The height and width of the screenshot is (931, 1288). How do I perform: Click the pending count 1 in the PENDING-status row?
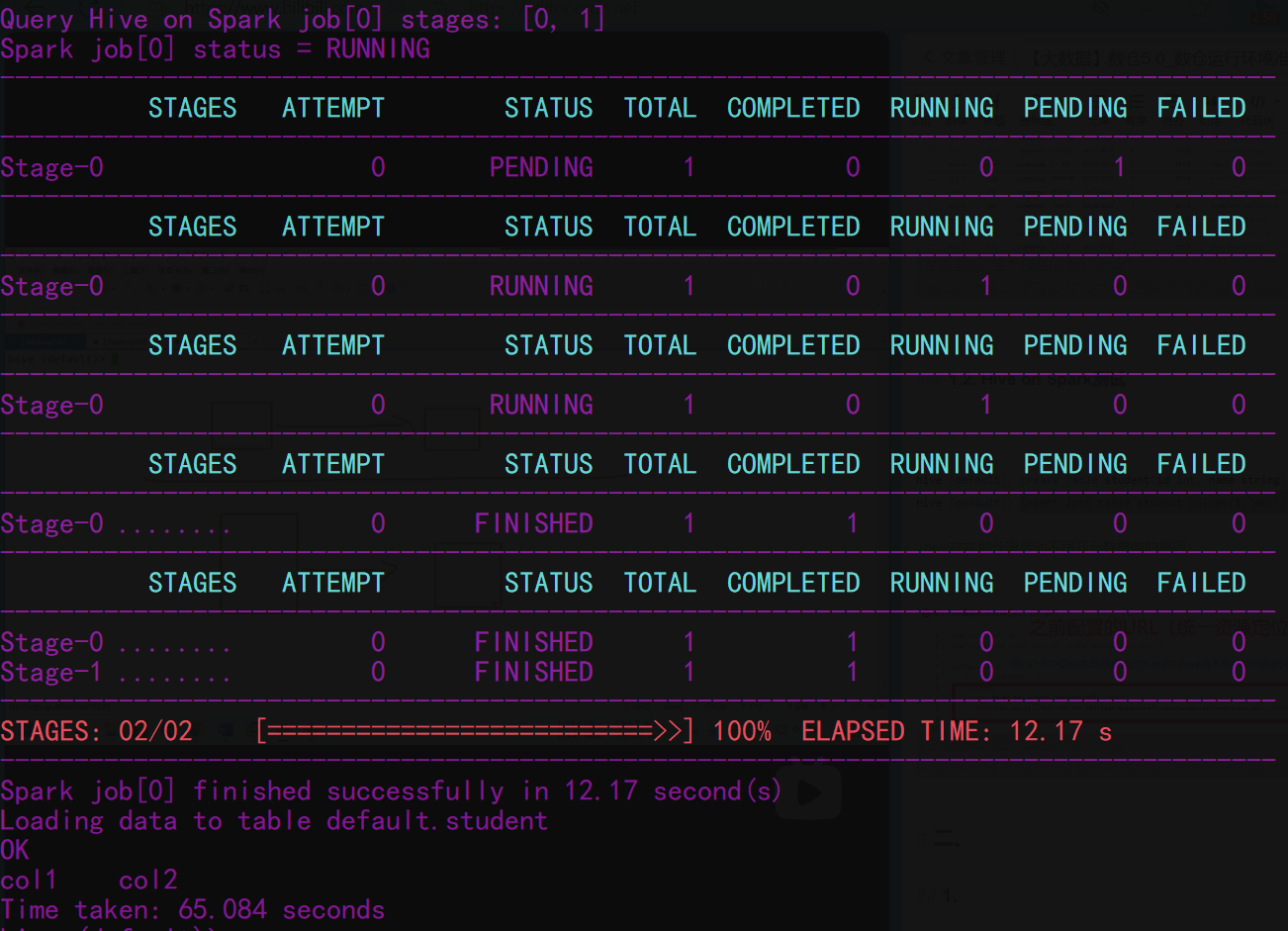point(1119,167)
